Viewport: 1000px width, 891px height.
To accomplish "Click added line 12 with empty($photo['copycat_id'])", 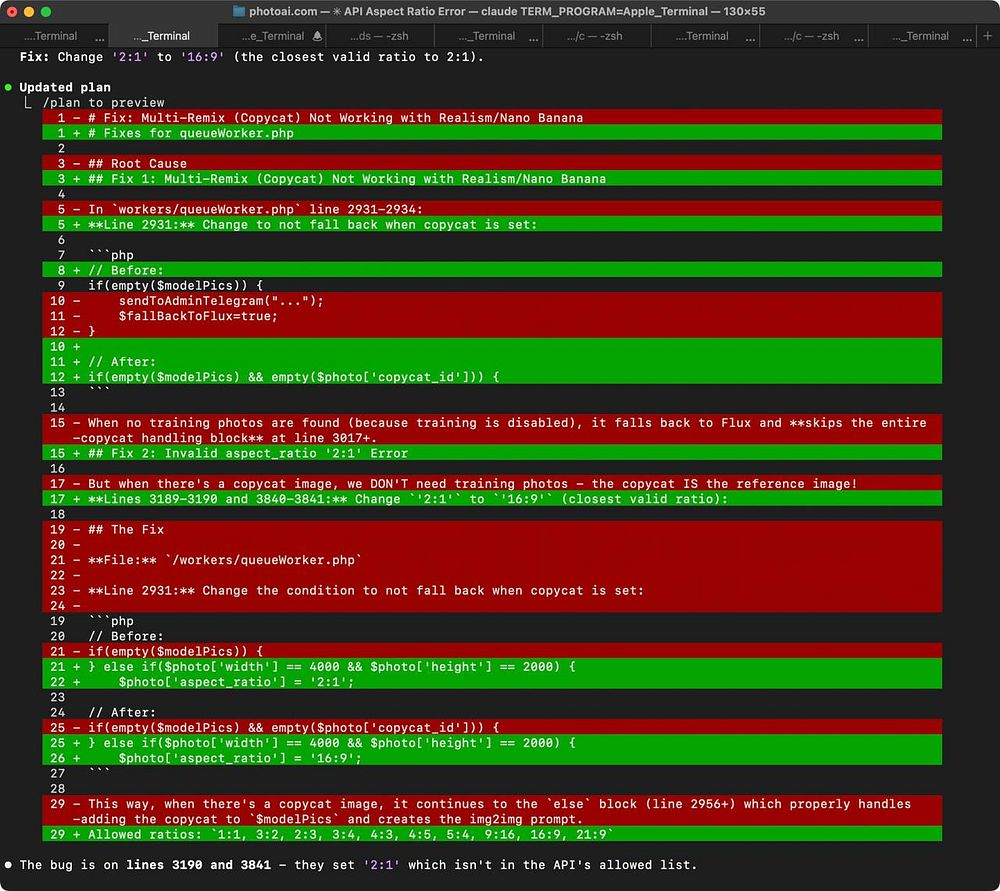I will tap(492, 377).
